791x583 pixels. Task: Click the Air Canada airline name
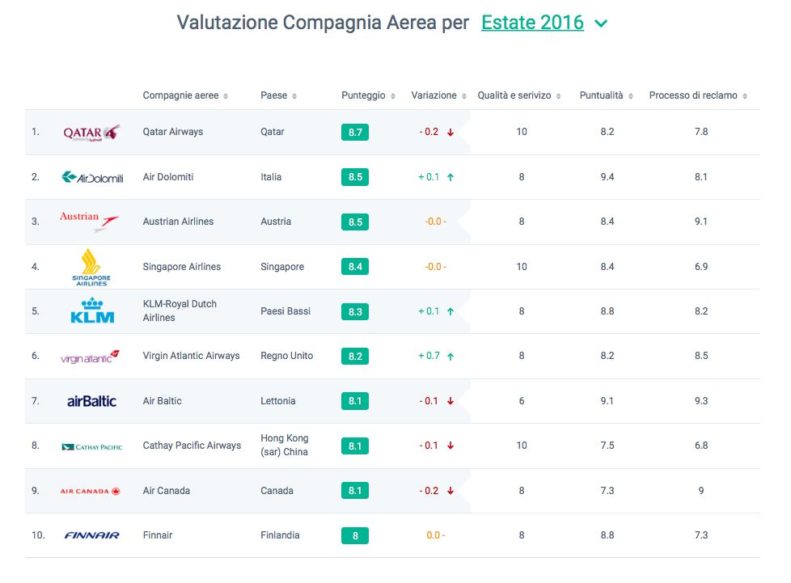click(166, 491)
